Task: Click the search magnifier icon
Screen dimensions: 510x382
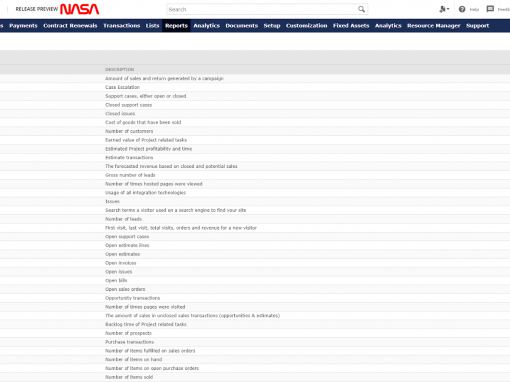Action: [361, 9]
